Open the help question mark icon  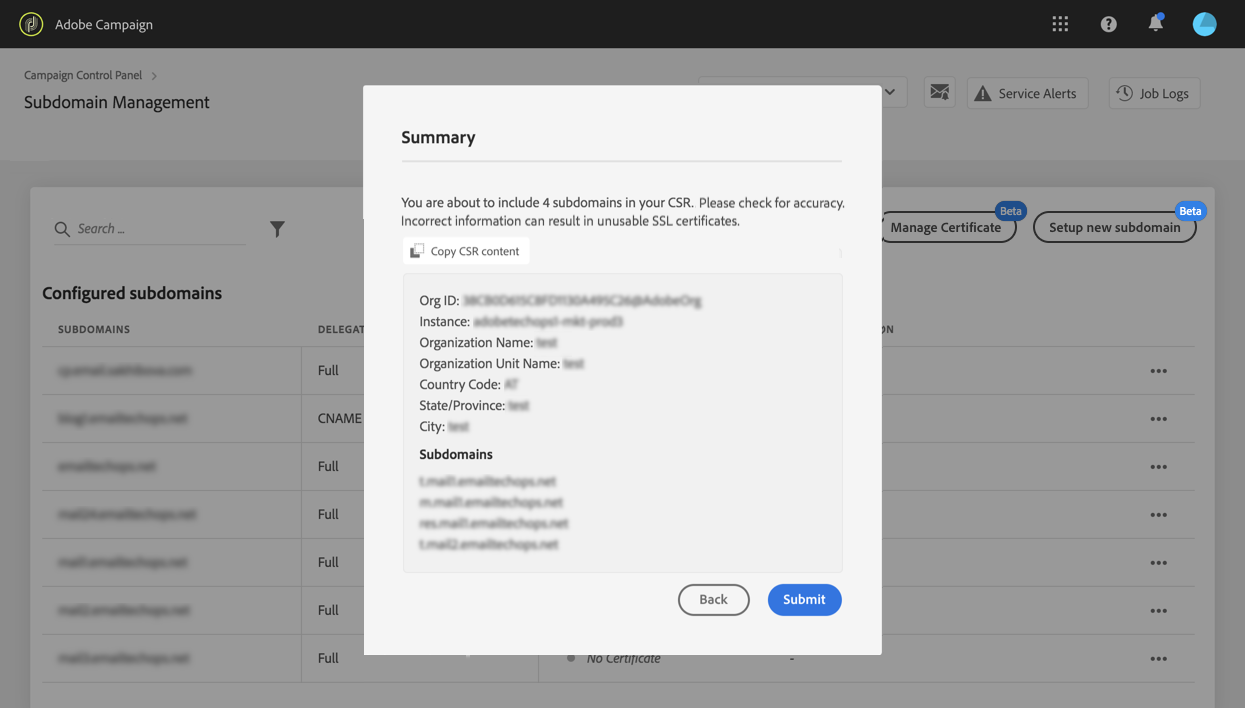pyautogui.click(x=1108, y=24)
